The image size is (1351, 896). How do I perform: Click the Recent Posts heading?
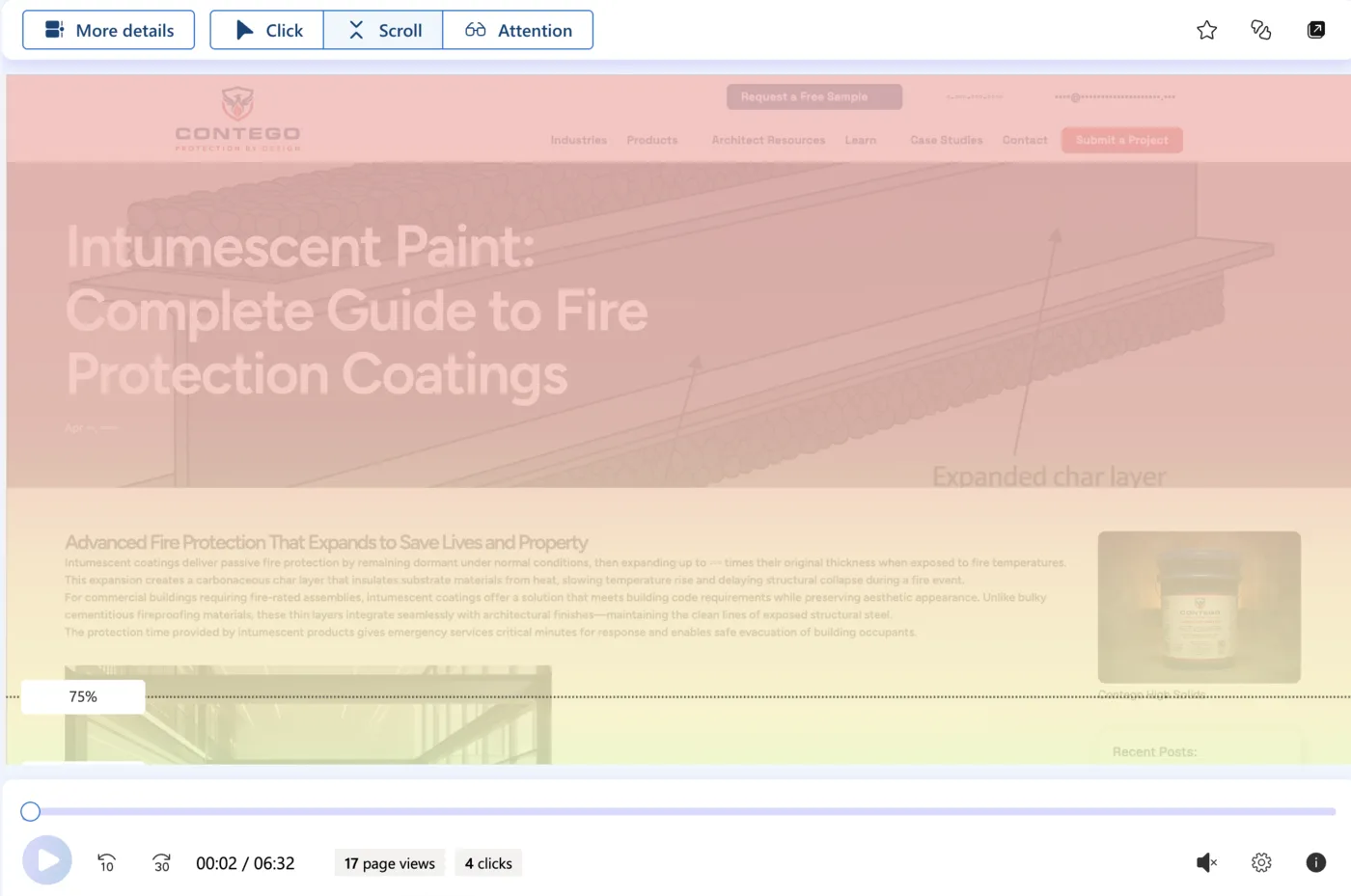1154,751
